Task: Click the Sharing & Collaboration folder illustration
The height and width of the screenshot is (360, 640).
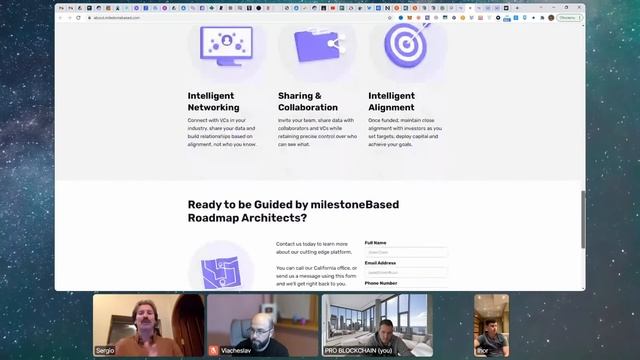Action: tap(319, 46)
